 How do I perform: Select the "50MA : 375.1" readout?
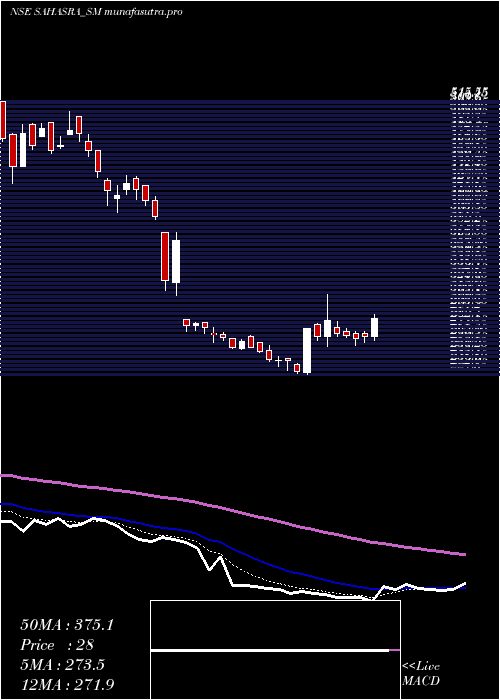pyautogui.click(x=67, y=625)
